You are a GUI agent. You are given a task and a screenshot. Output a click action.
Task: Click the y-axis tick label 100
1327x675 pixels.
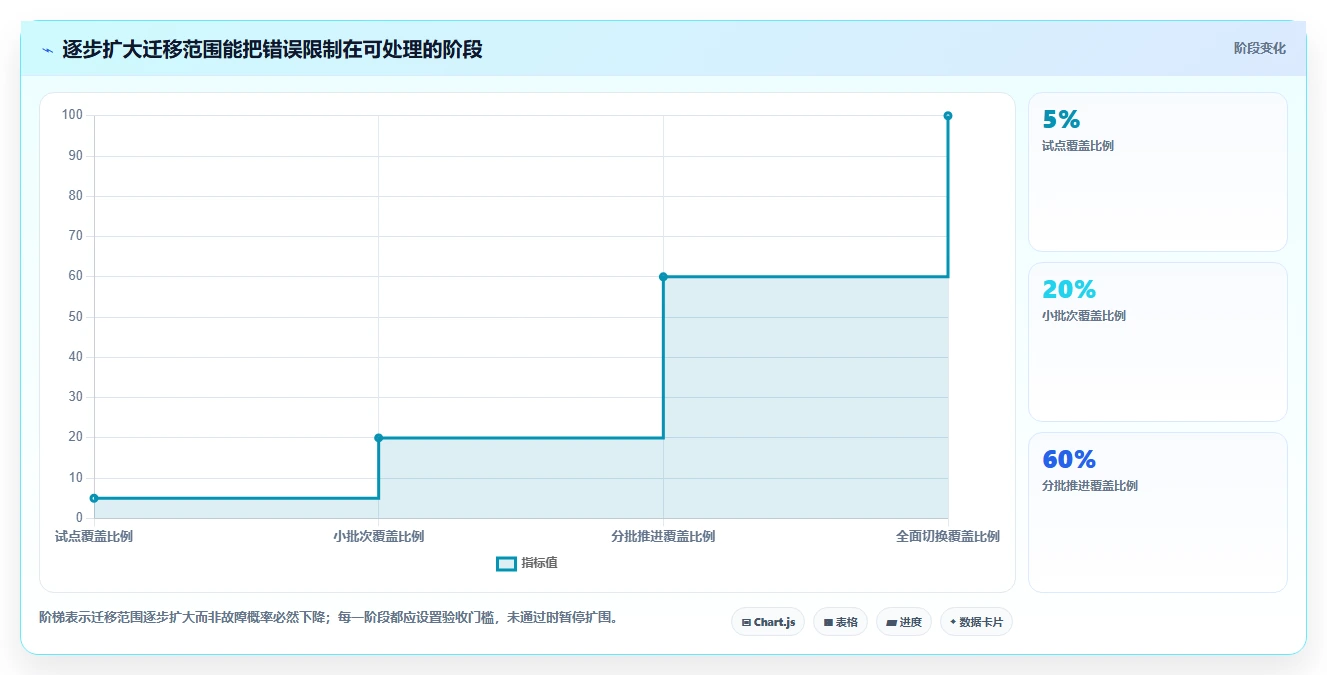(x=72, y=115)
